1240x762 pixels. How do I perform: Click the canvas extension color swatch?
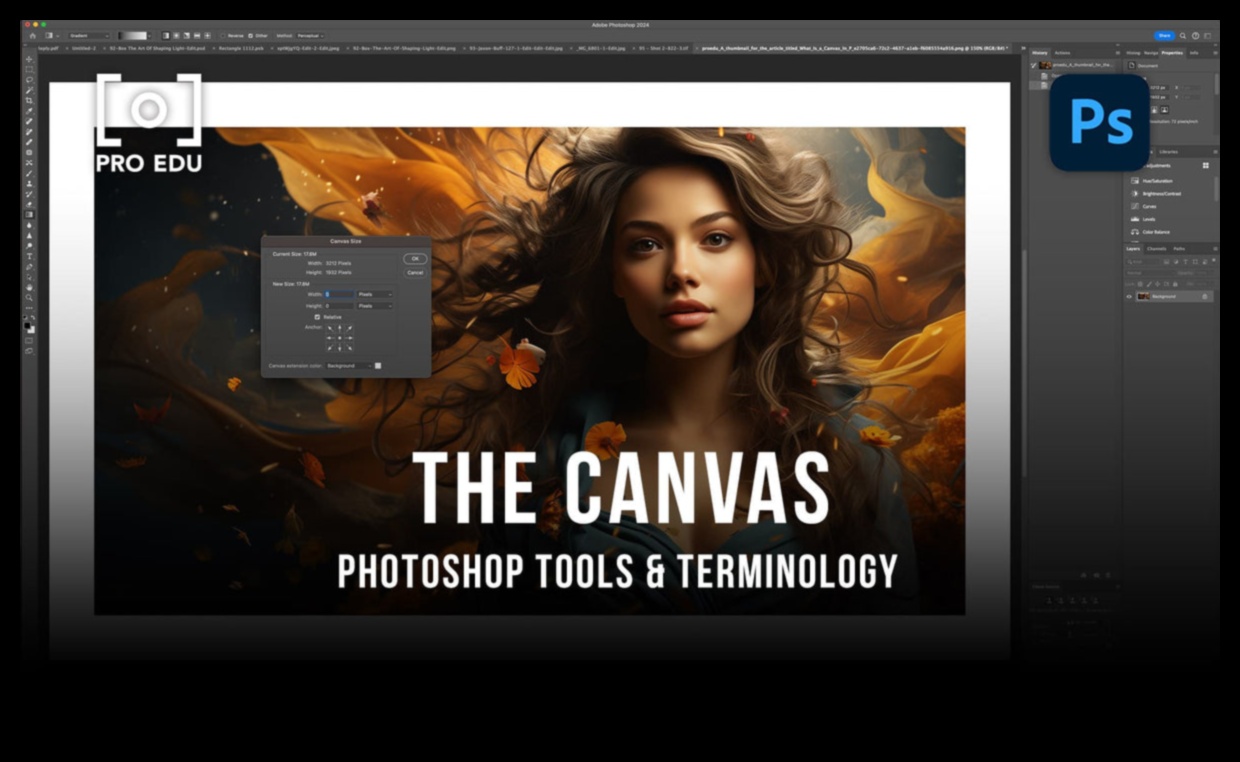pyautogui.click(x=378, y=366)
